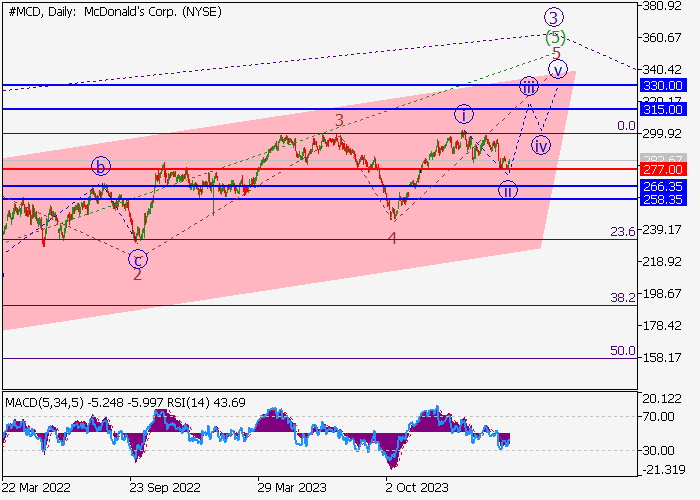This screenshot has width=700, height=500.
Task: Select the 22 Mar 2022 date marker
Action: 36,487
